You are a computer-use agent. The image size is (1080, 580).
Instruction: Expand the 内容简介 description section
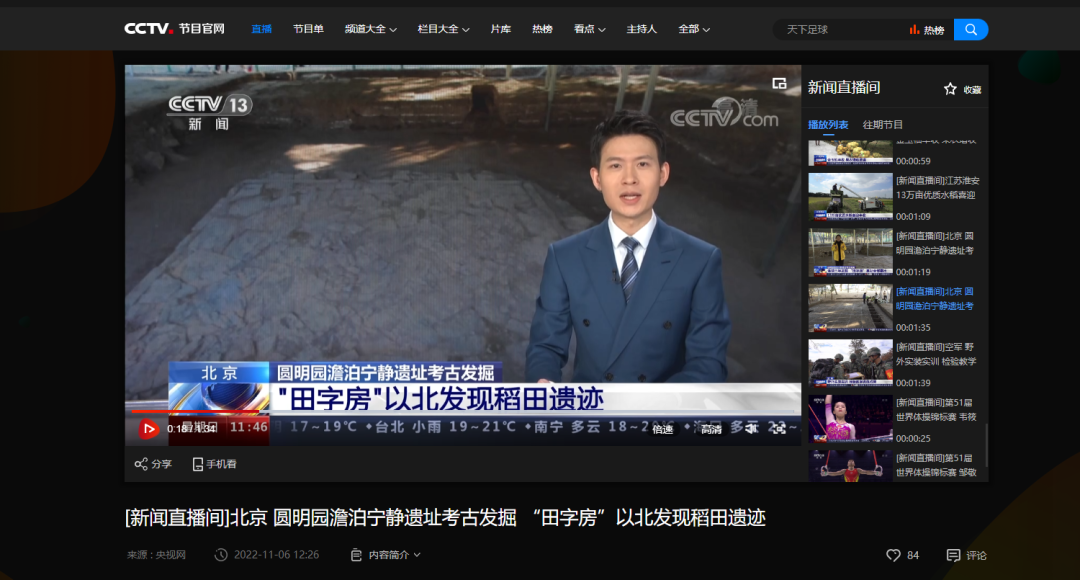click(385, 555)
